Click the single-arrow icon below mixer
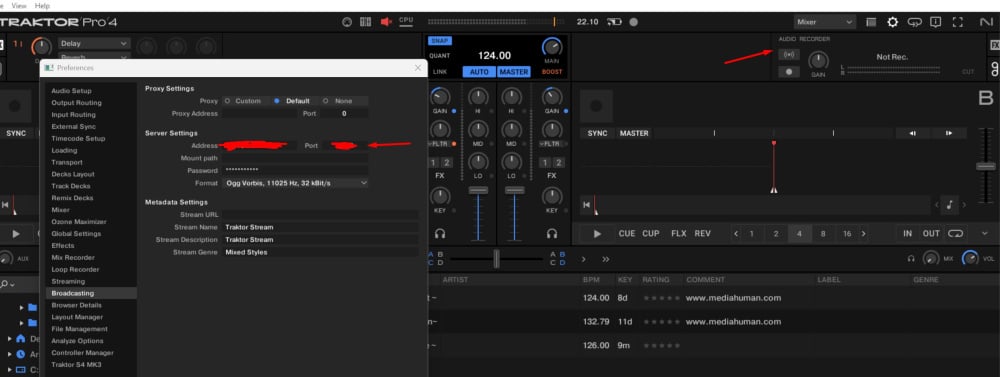This screenshot has height=377, width=1000. (584, 259)
